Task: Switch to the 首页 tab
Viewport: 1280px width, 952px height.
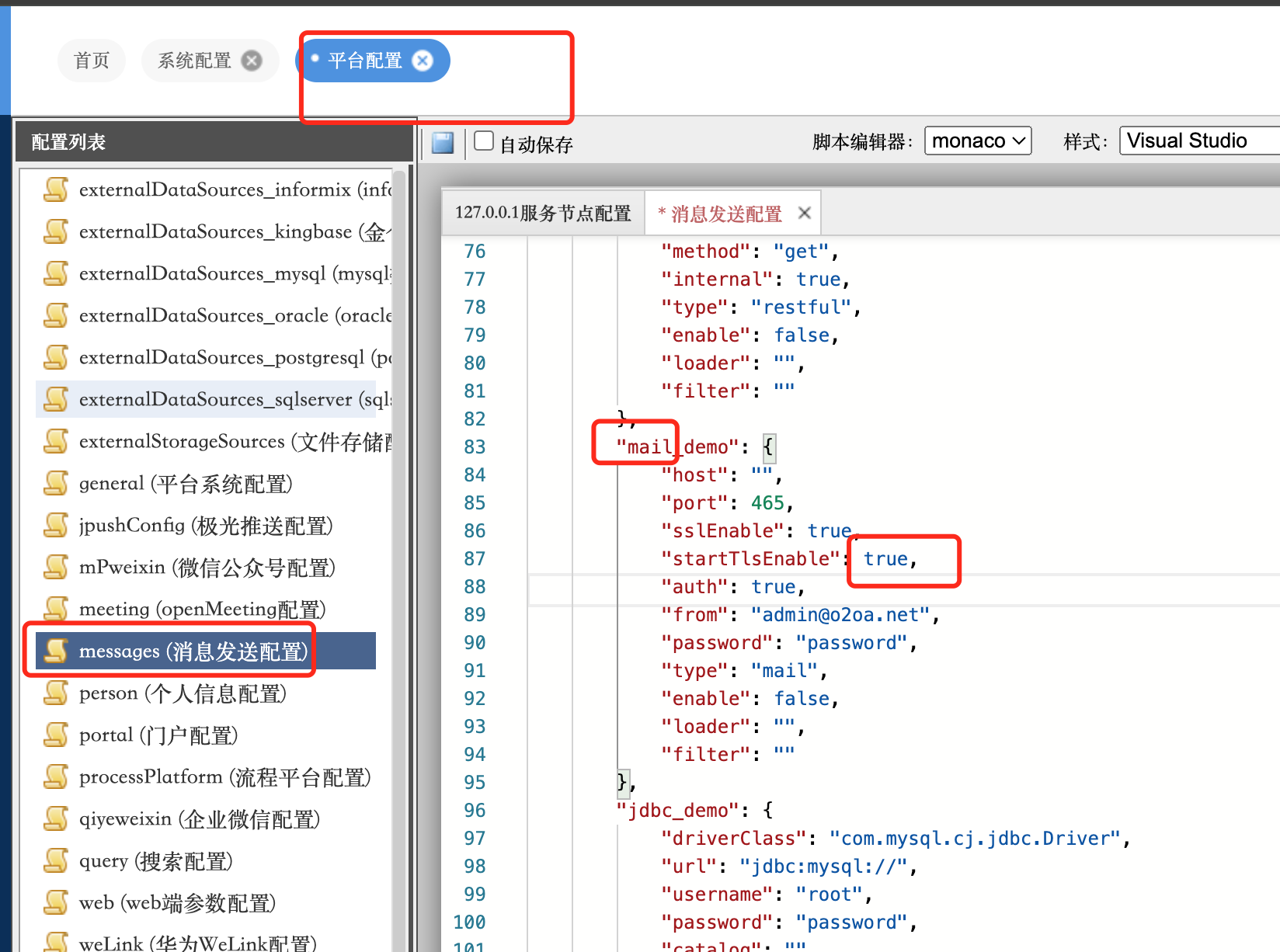Action: tap(92, 61)
